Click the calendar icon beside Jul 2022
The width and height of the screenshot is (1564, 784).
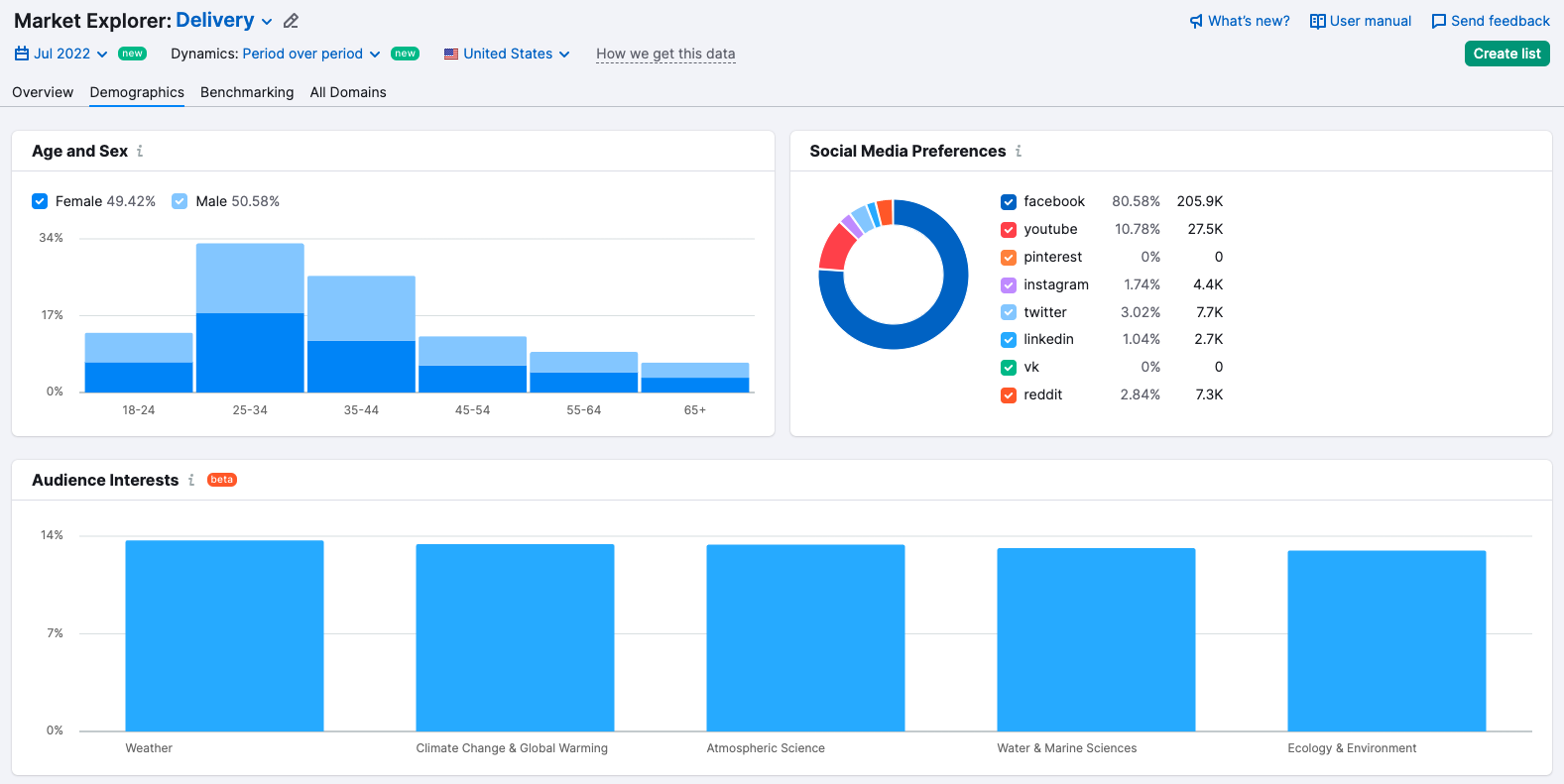click(22, 54)
